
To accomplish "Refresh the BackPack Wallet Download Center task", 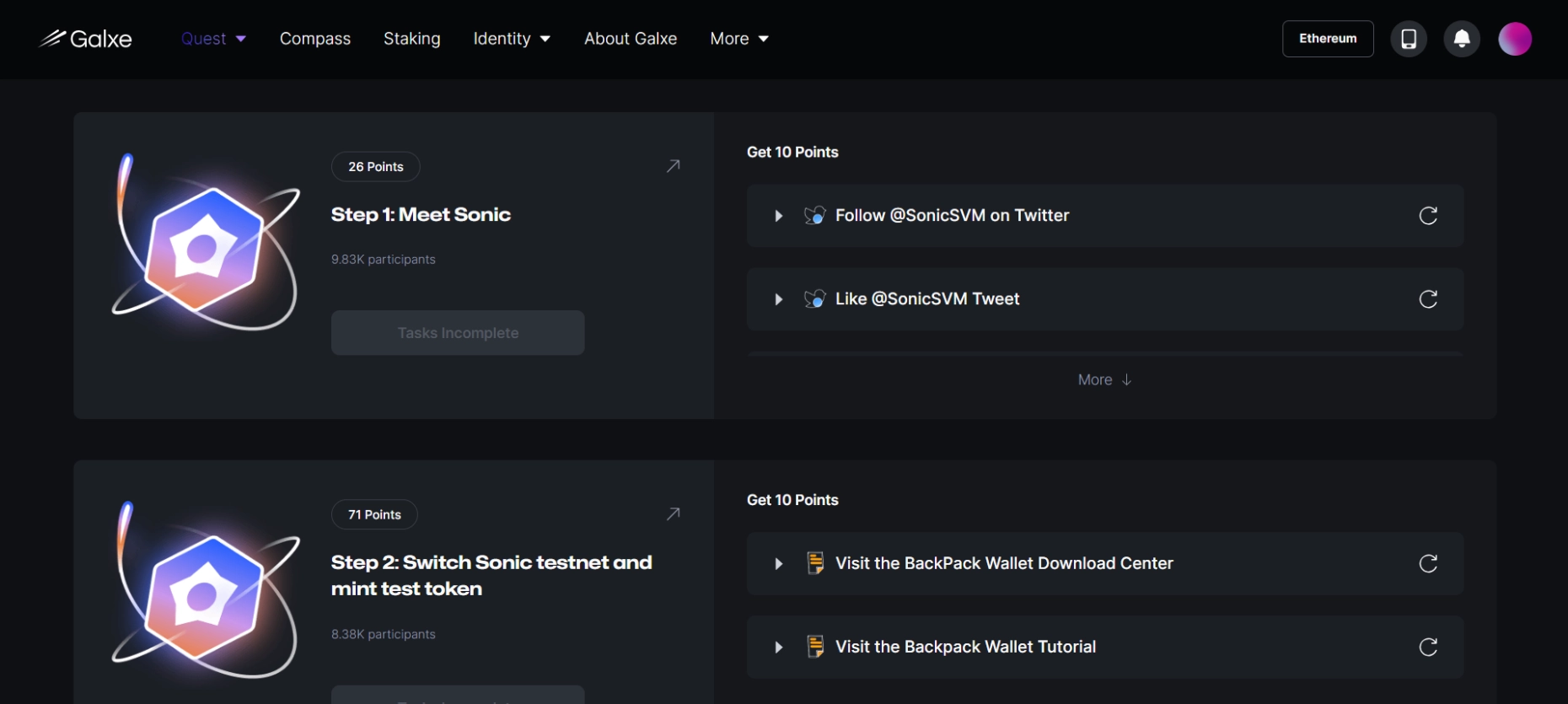I will [x=1428, y=563].
